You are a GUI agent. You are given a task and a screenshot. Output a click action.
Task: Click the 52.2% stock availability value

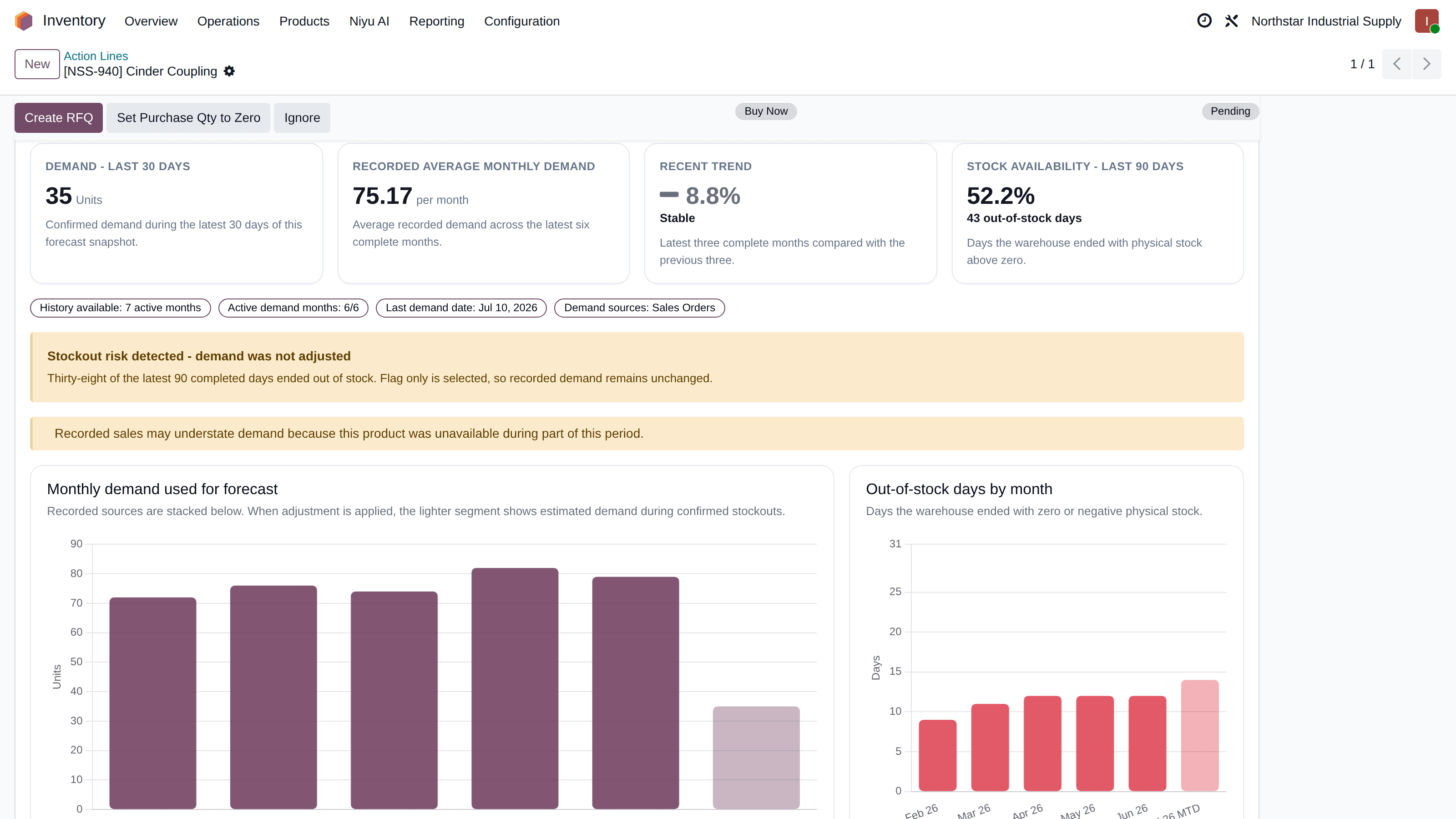(1001, 196)
